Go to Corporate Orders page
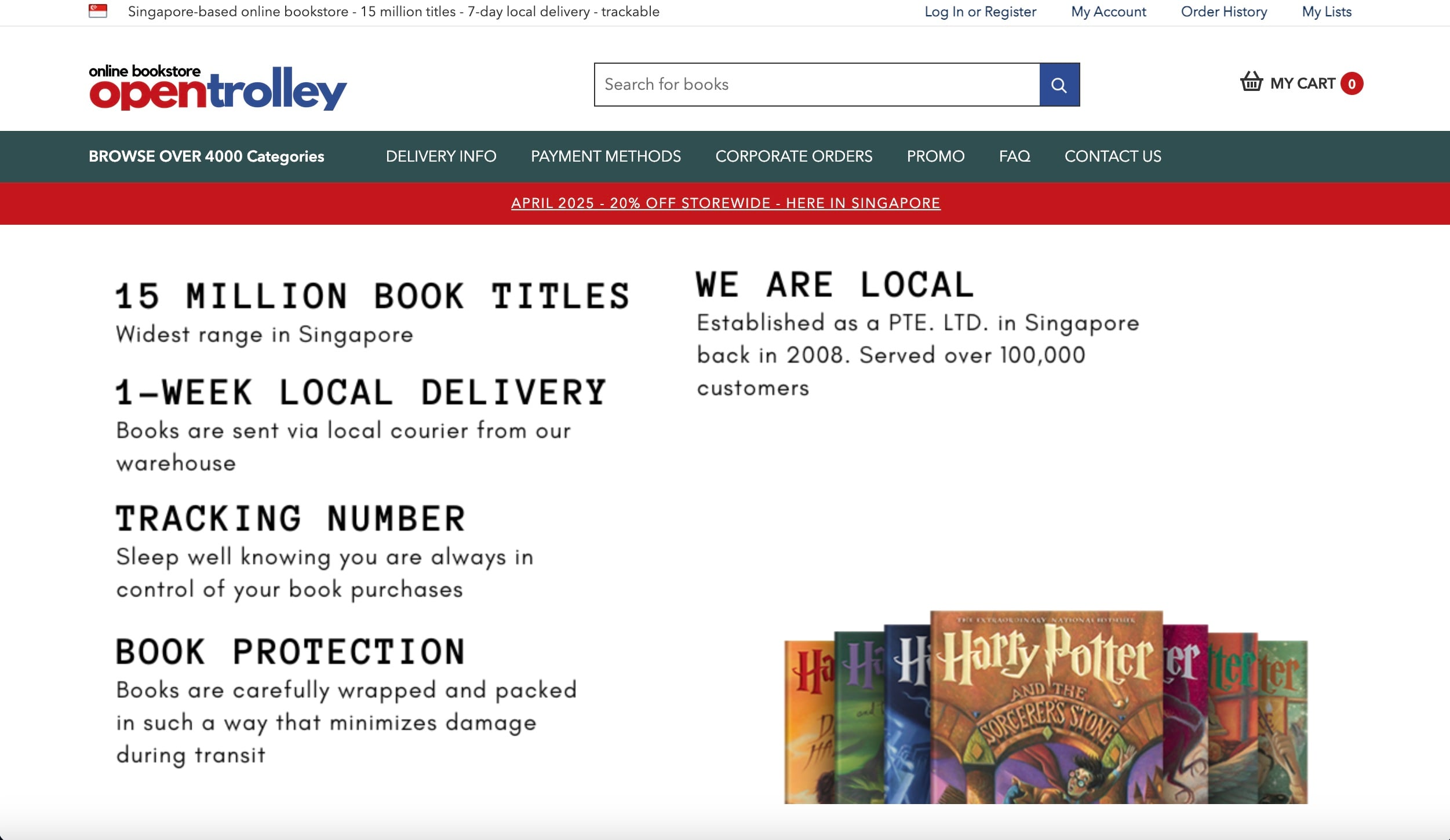The image size is (1450, 840). pyautogui.click(x=793, y=156)
